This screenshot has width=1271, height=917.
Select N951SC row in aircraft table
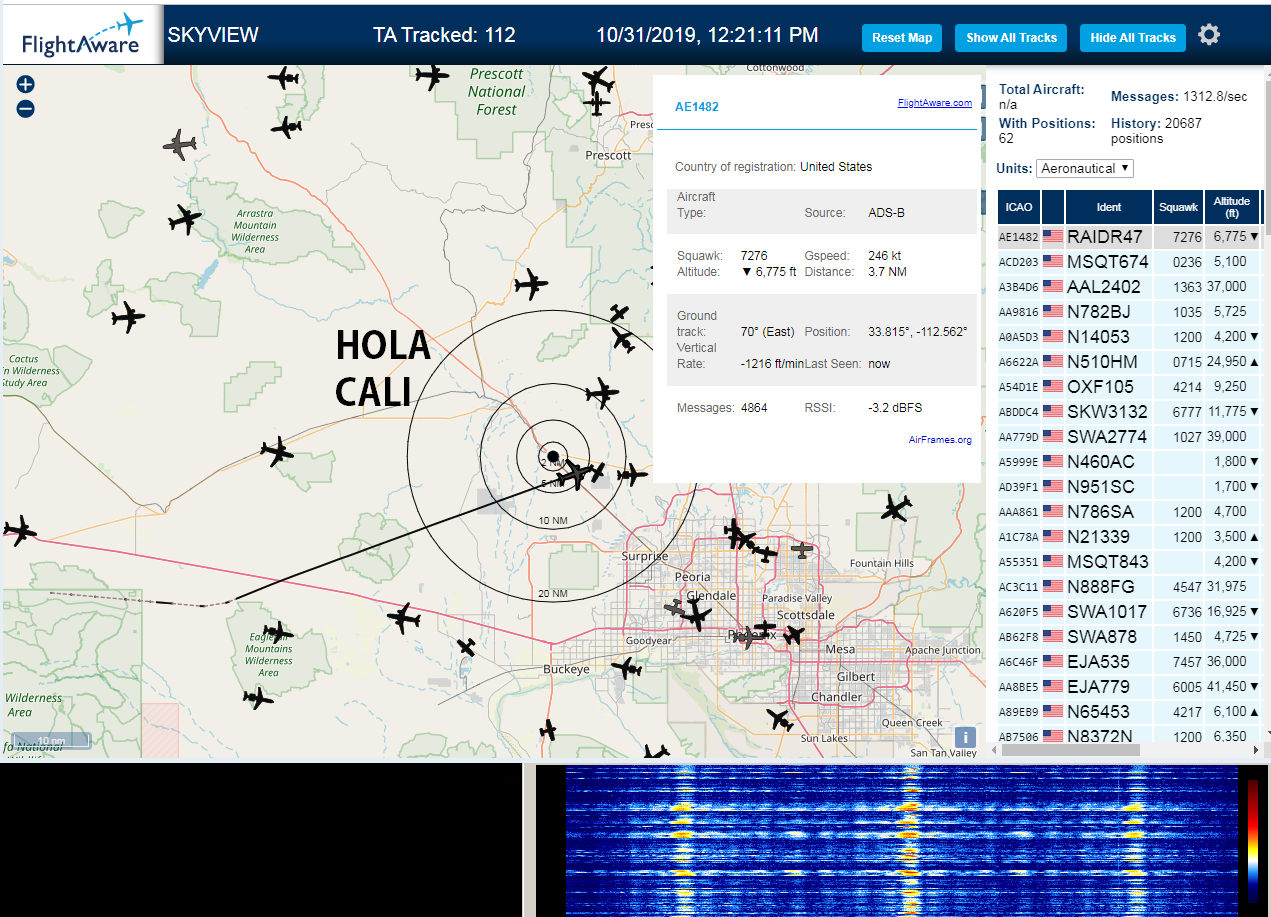coord(1129,487)
